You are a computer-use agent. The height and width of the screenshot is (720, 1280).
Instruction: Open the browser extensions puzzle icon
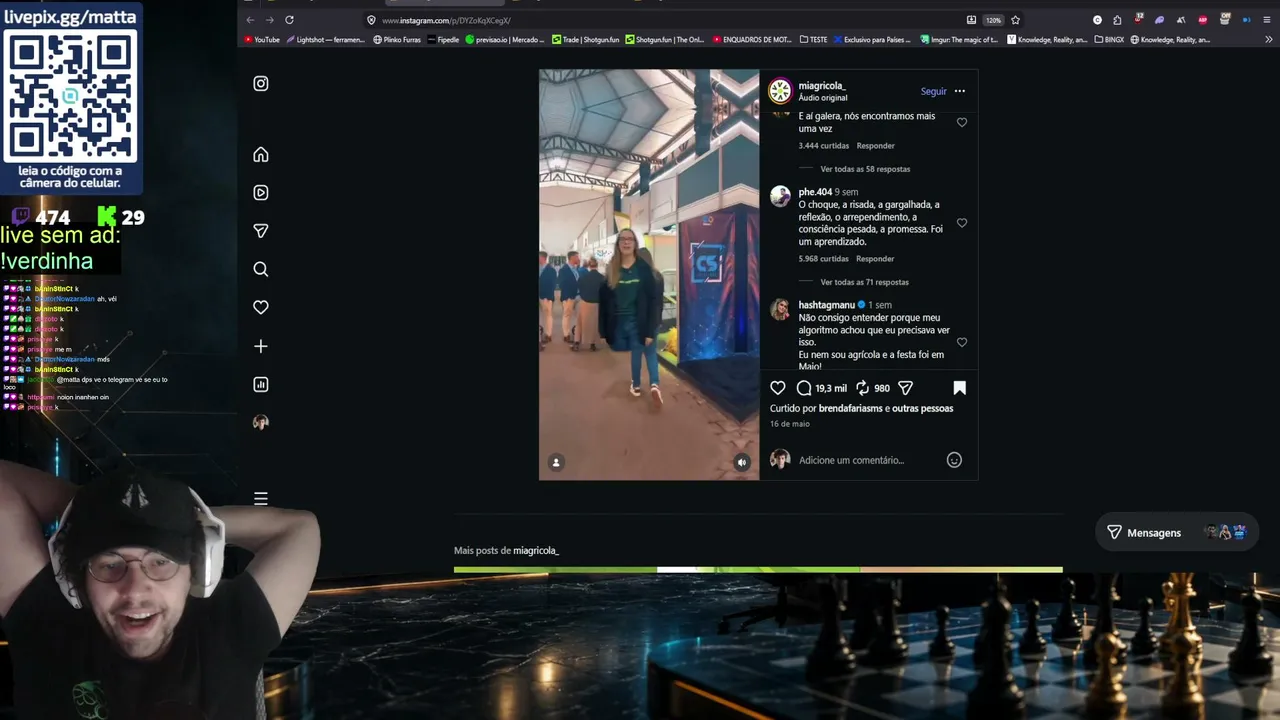[x=1117, y=20]
